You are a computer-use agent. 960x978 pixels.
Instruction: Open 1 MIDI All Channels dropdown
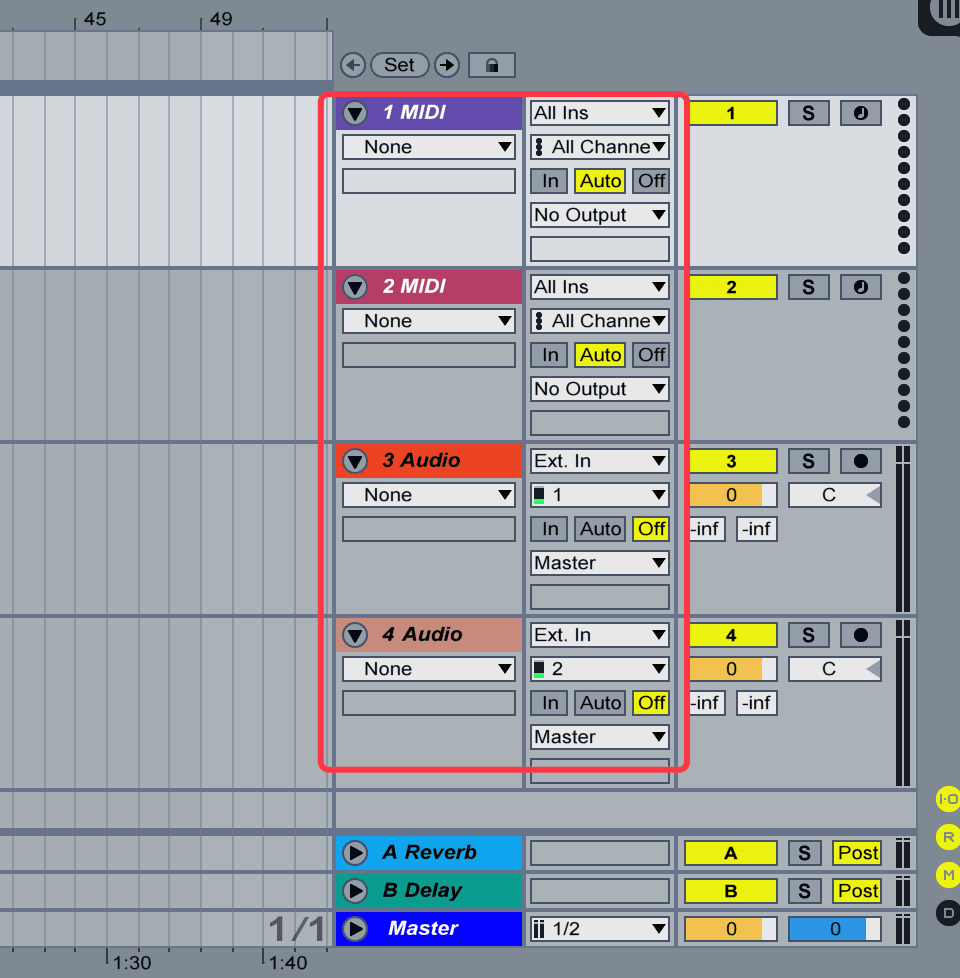[x=599, y=147]
